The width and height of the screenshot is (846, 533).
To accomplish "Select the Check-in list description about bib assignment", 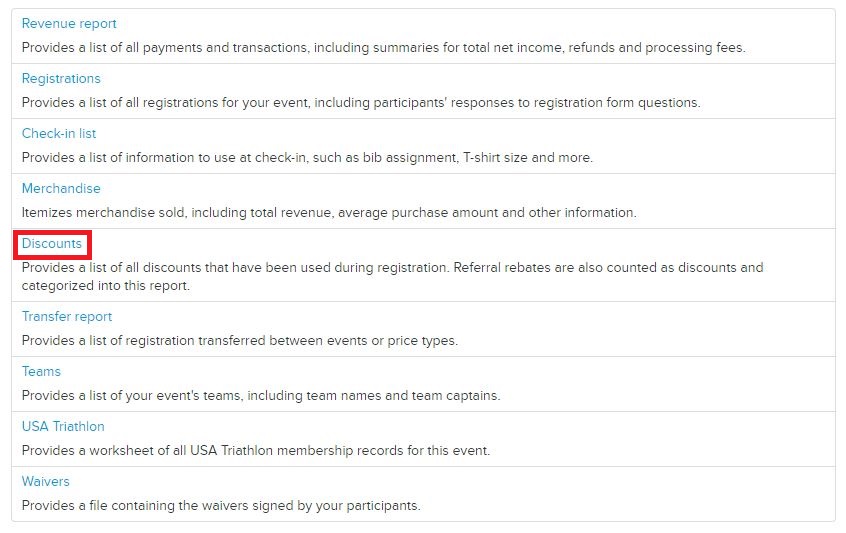I will tap(307, 158).
